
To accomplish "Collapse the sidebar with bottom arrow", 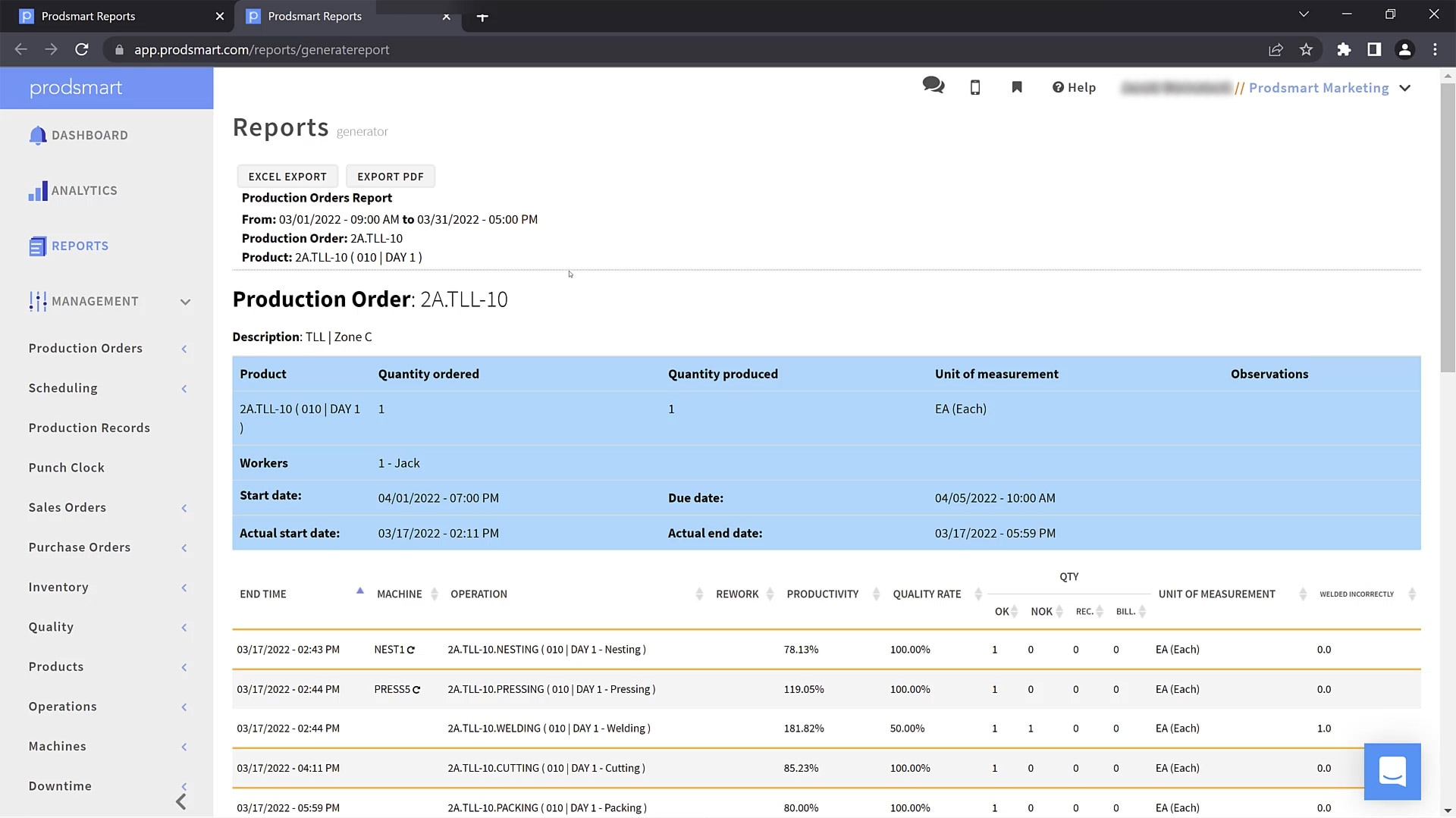I will click(180, 801).
